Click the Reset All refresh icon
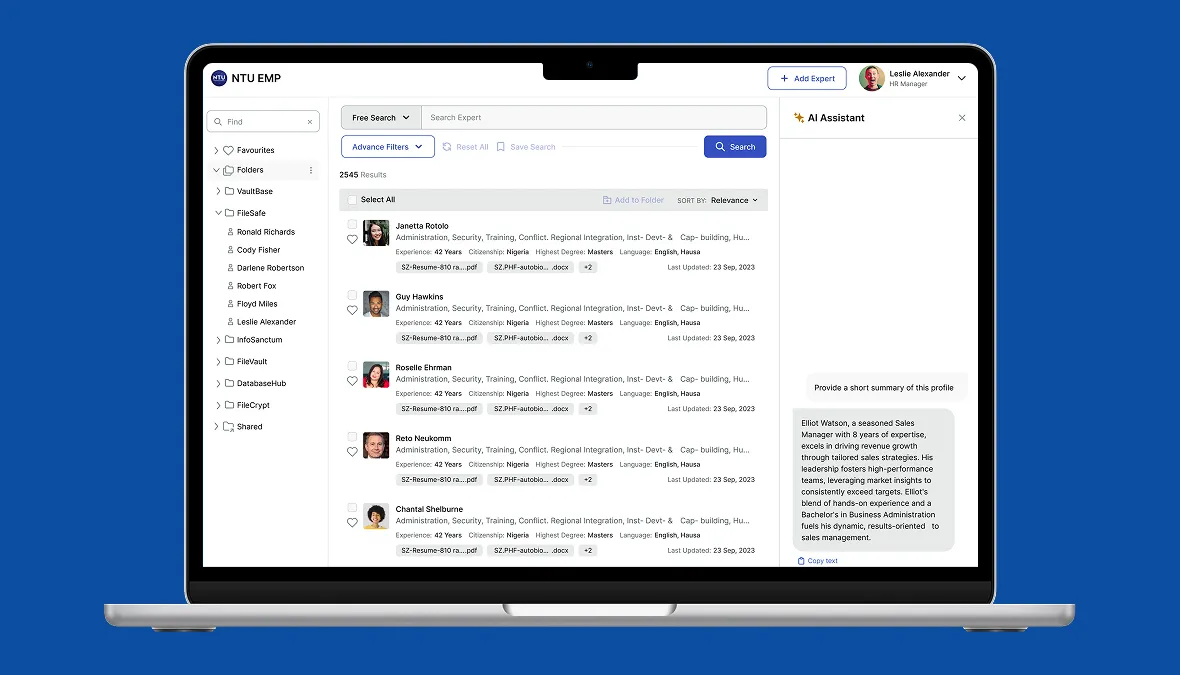The width and height of the screenshot is (1180, 675). click(447, 147)
